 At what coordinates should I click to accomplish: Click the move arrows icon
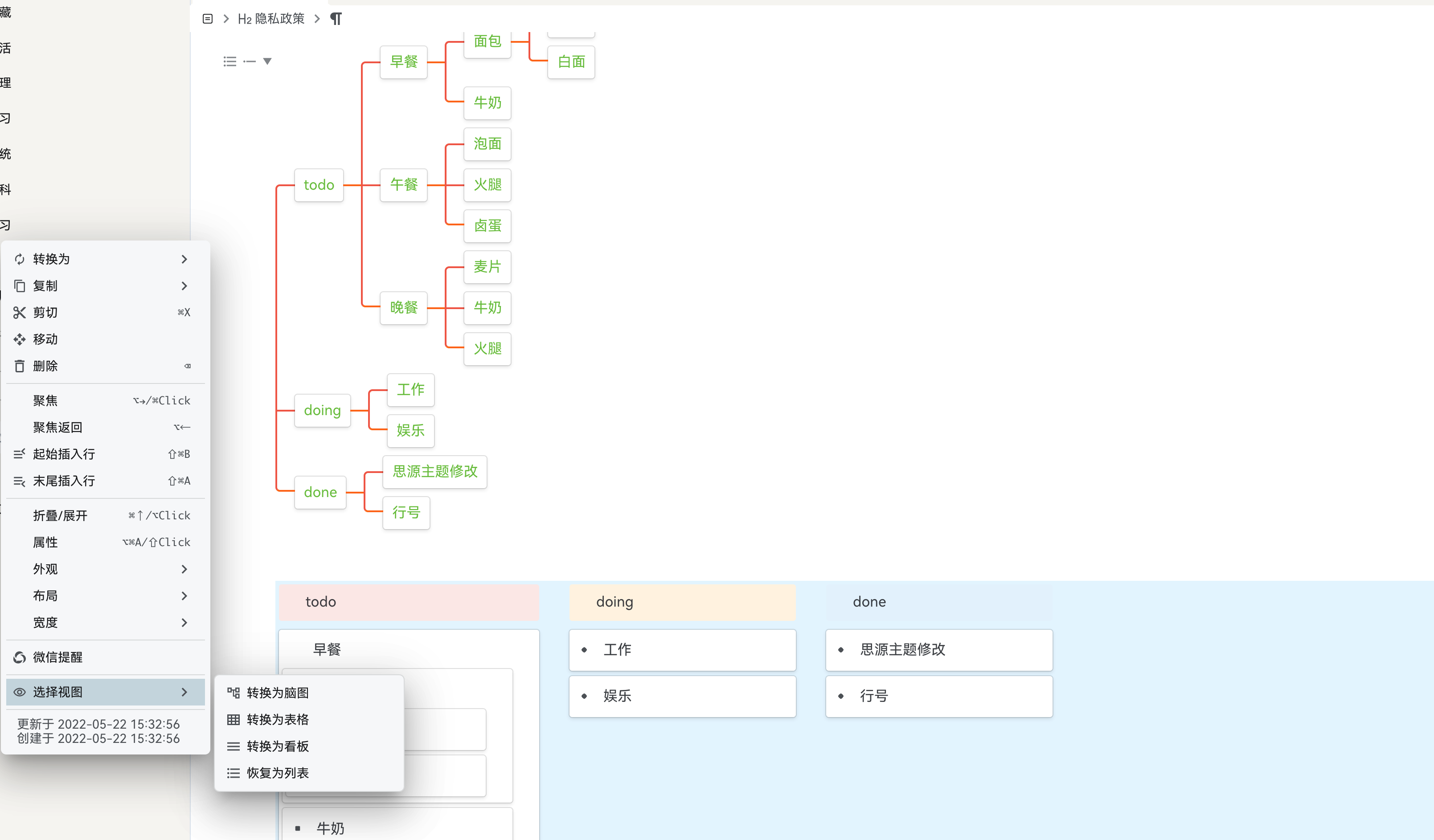19,339
